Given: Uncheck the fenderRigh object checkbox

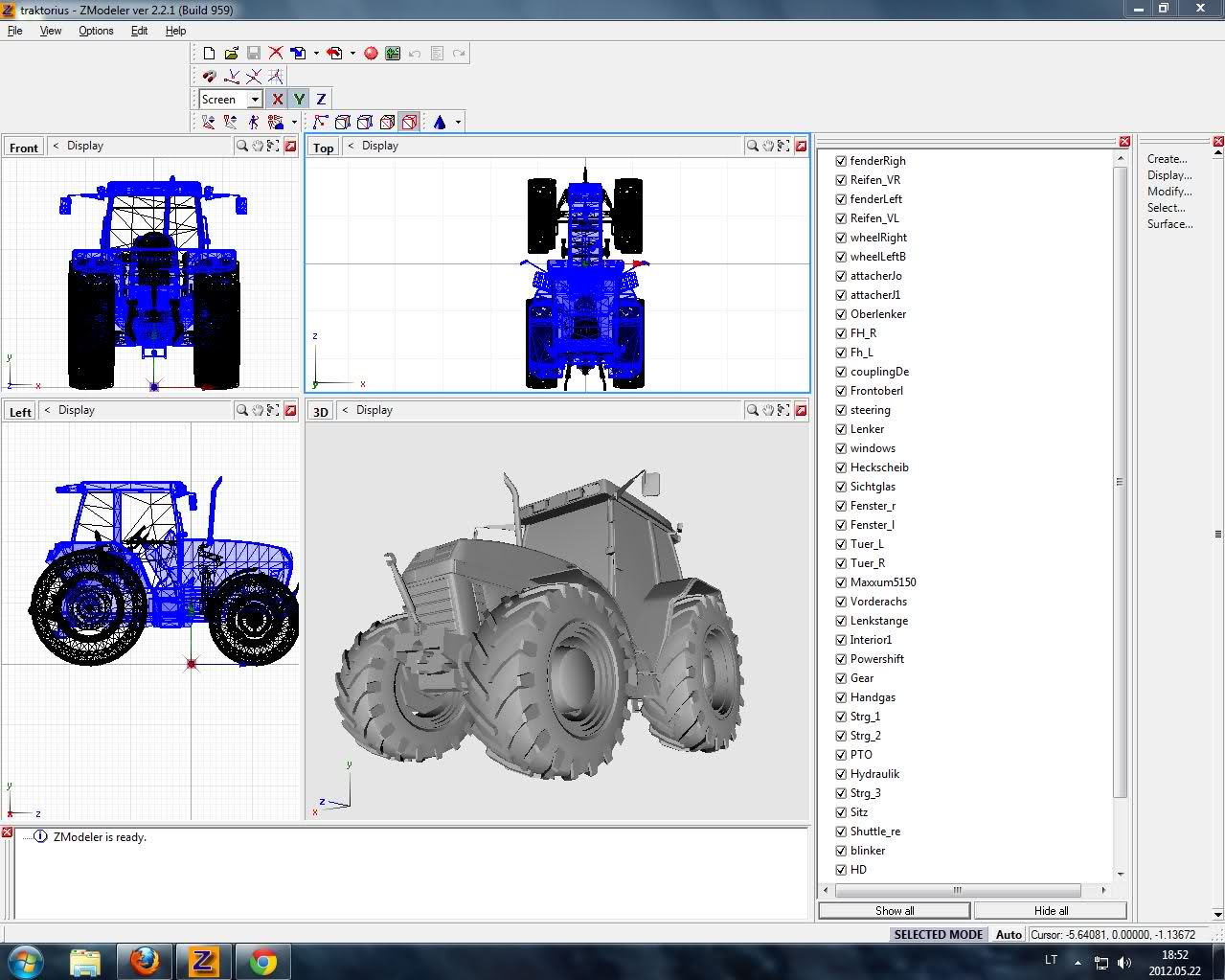Looking at the screenshot, I should (840, 161).
